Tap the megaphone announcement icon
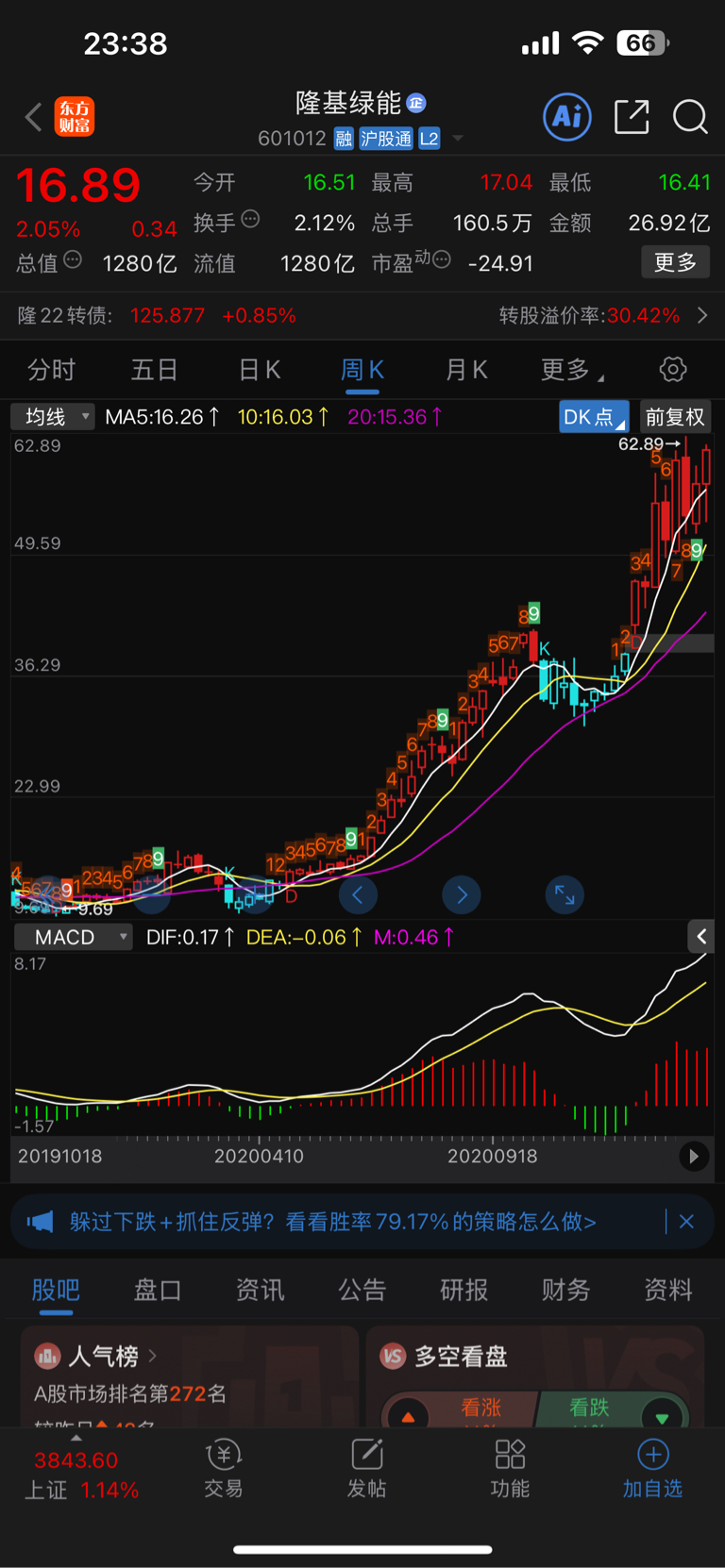This screenshot has width=725, height=1568. [40, 1222]
